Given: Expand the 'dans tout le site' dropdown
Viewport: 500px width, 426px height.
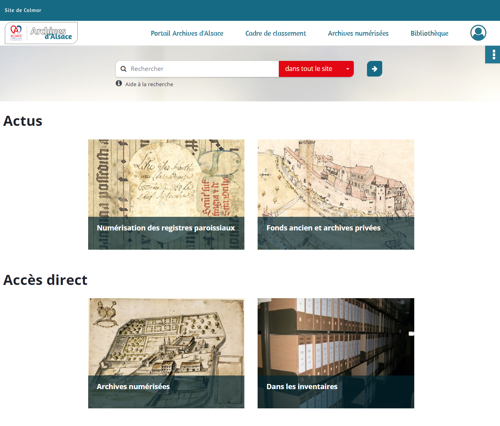Looking at the screenshot, I should 316,69.
